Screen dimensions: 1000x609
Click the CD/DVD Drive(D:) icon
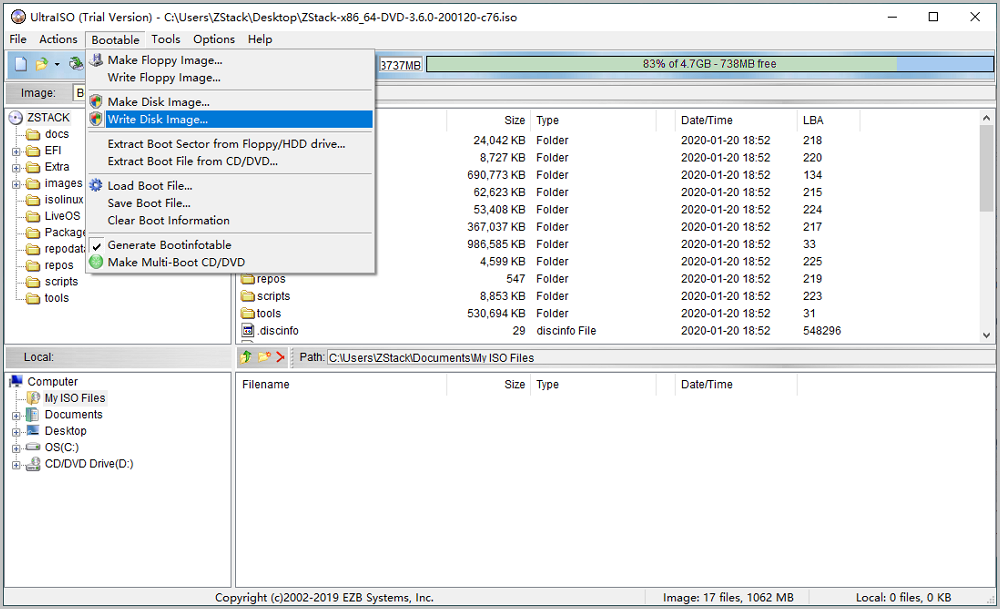click(x=33, y=464)
